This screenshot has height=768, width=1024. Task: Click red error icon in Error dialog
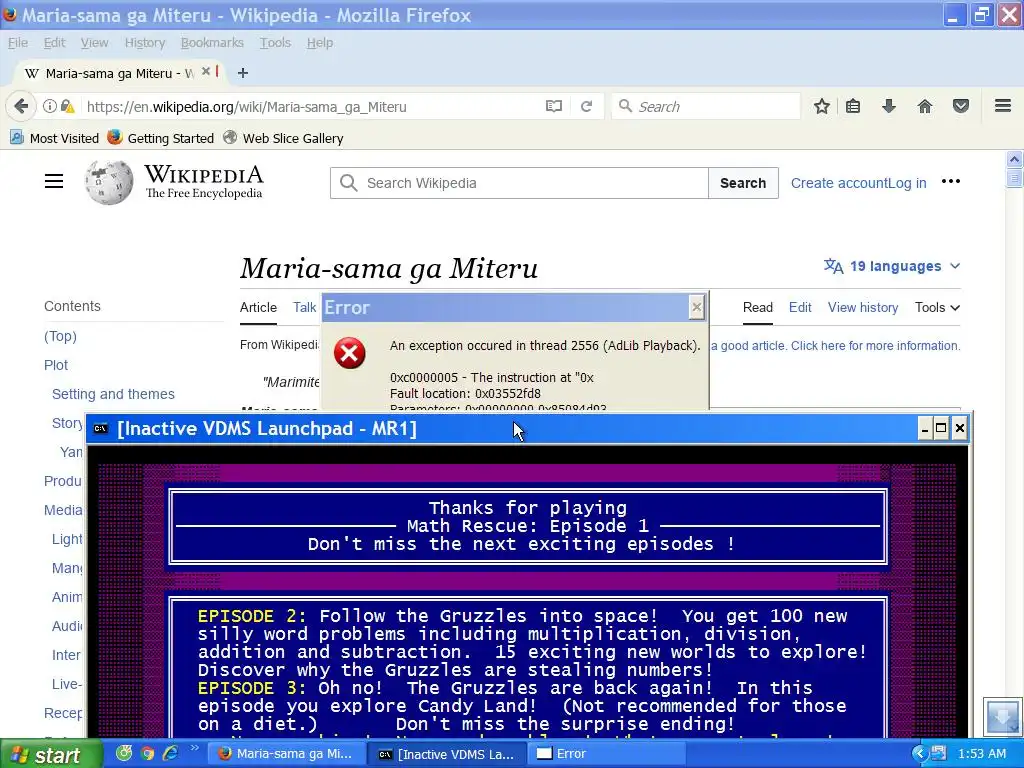pyautogui.click(x=350, y=353)
